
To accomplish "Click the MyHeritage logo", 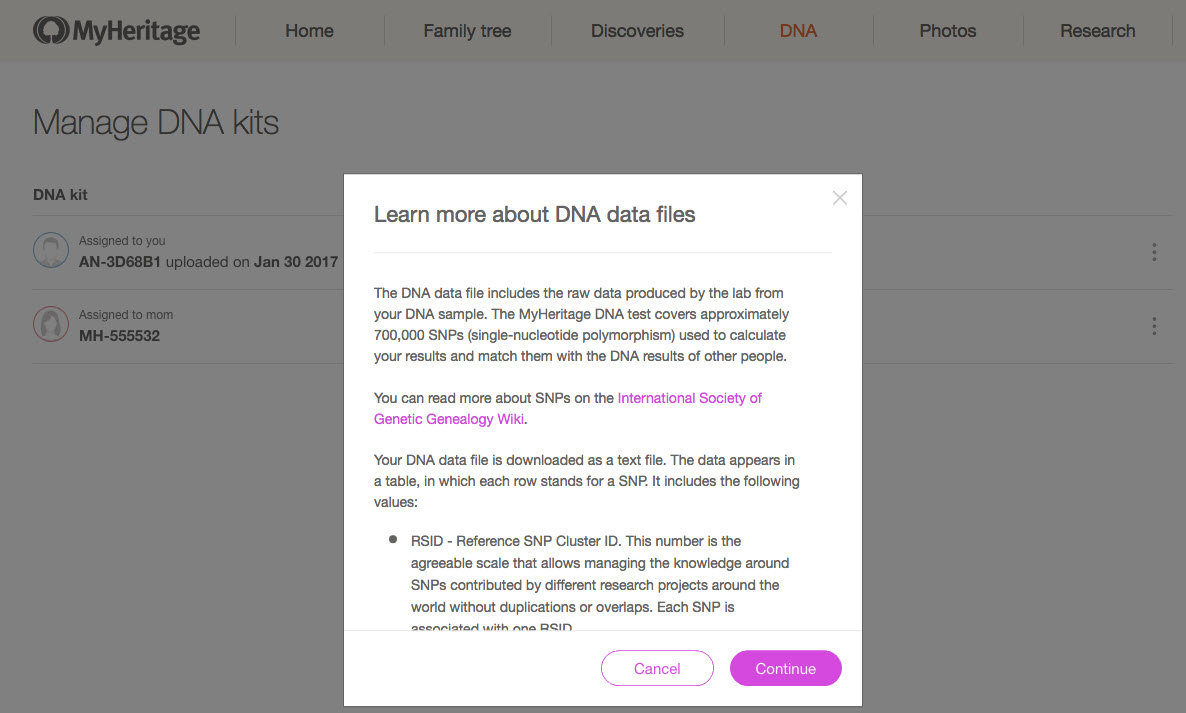I will coord(116,30).
